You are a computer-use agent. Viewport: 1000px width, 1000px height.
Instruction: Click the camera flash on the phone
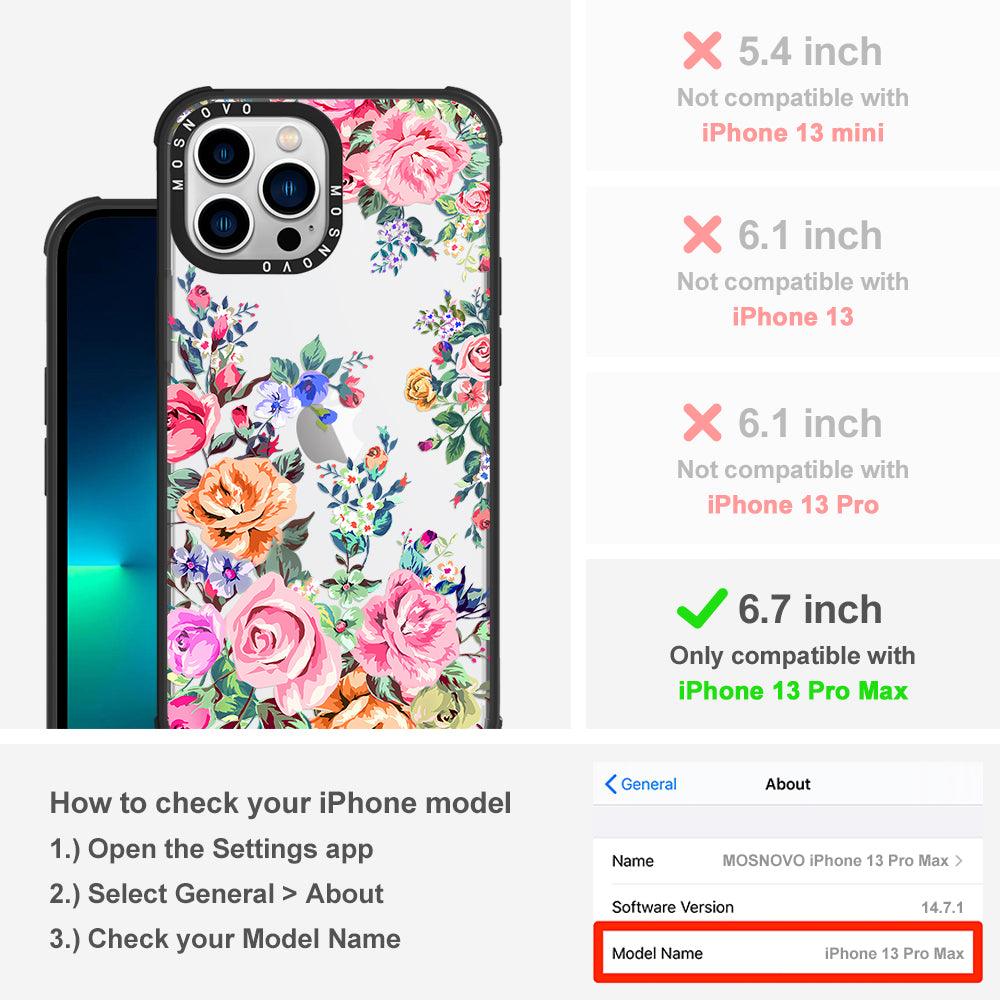click(288, 136)
